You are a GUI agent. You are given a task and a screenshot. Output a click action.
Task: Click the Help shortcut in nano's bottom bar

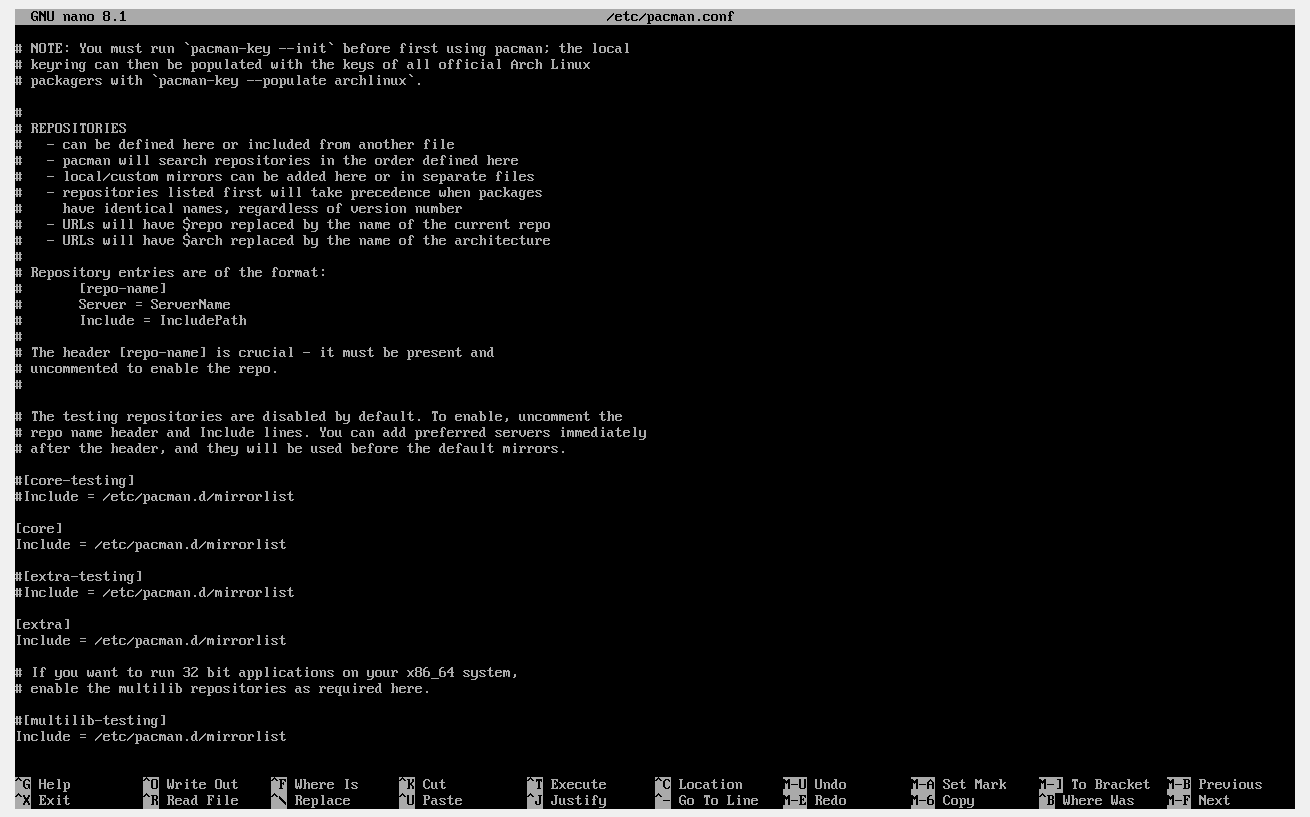click(53, 784)
